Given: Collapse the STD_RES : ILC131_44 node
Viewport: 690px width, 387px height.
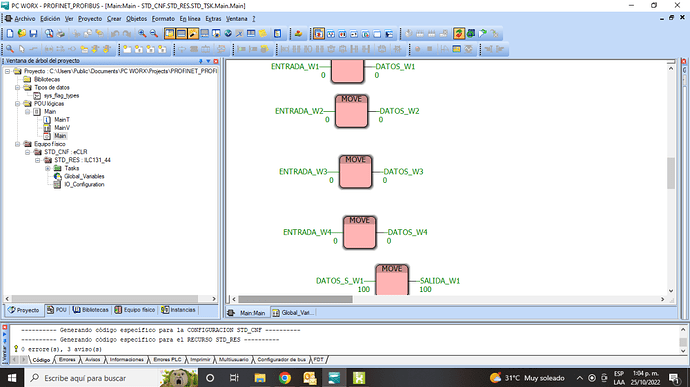Looking at the screenshot, I should coord(37,160).
